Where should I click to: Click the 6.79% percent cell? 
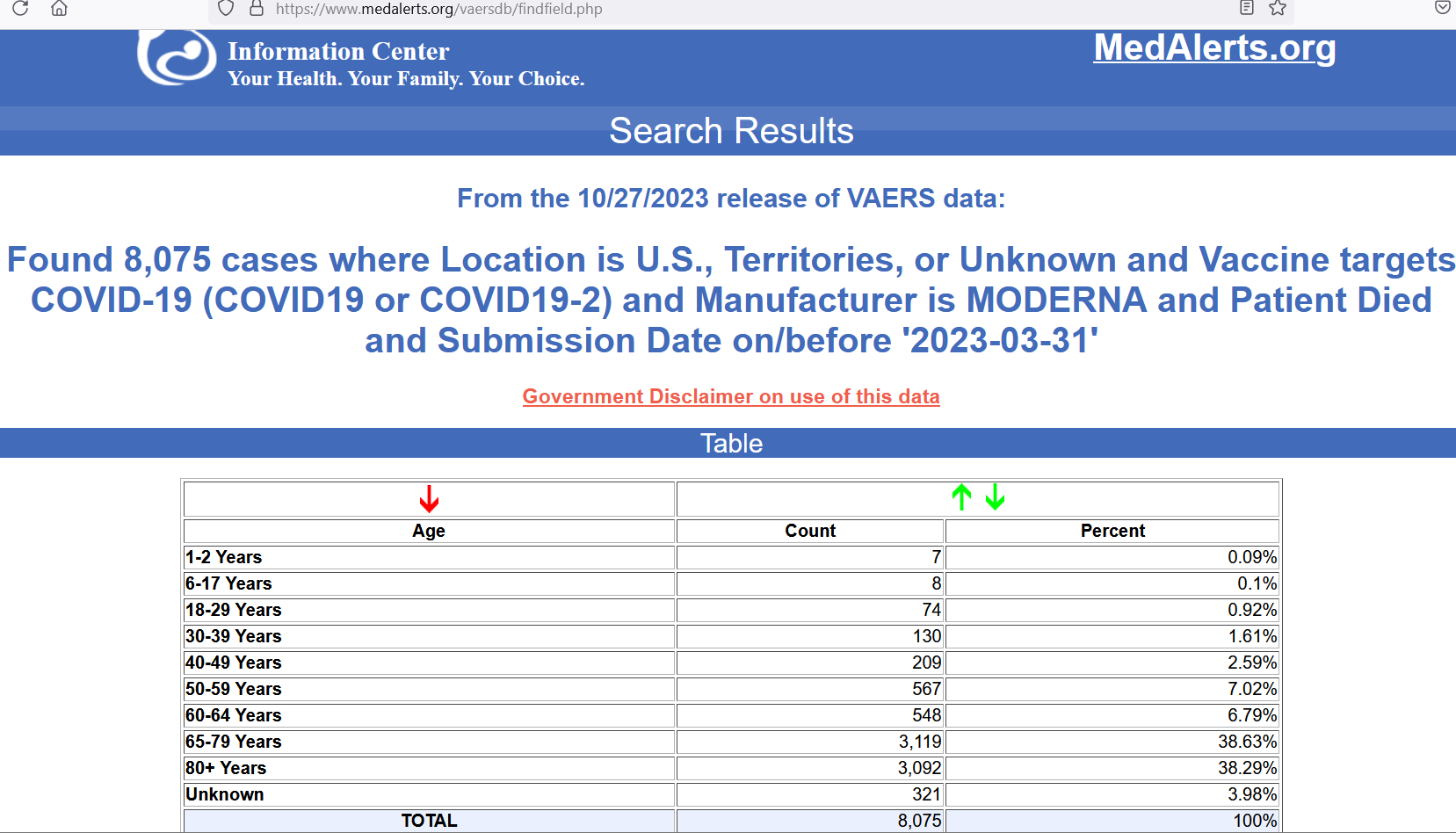(x=1112, y=715)
